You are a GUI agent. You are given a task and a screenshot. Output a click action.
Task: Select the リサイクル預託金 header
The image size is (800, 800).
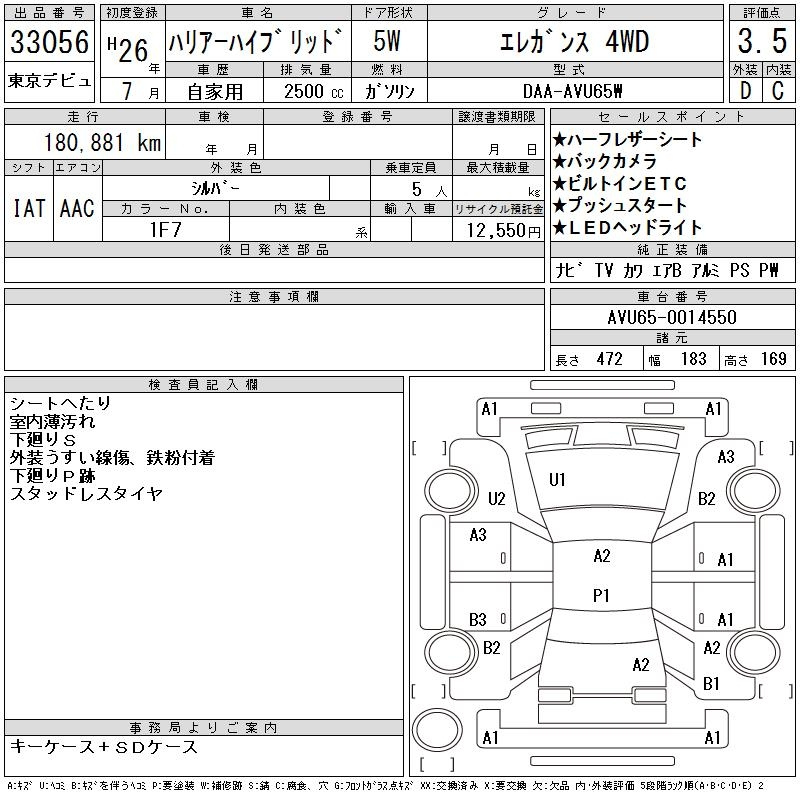(x=498, y=209)
